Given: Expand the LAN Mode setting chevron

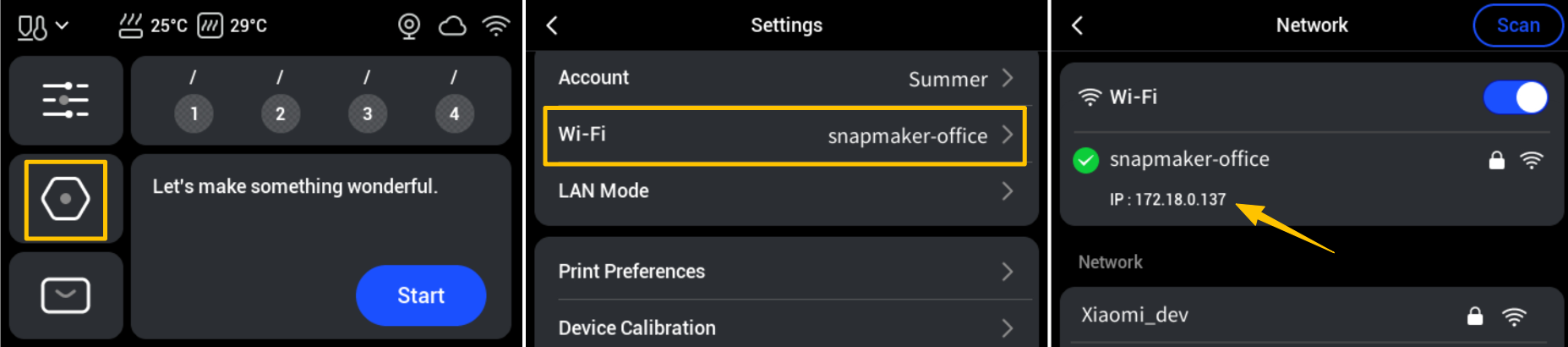Looking at the screenshot, I should tap(1007, 191).
